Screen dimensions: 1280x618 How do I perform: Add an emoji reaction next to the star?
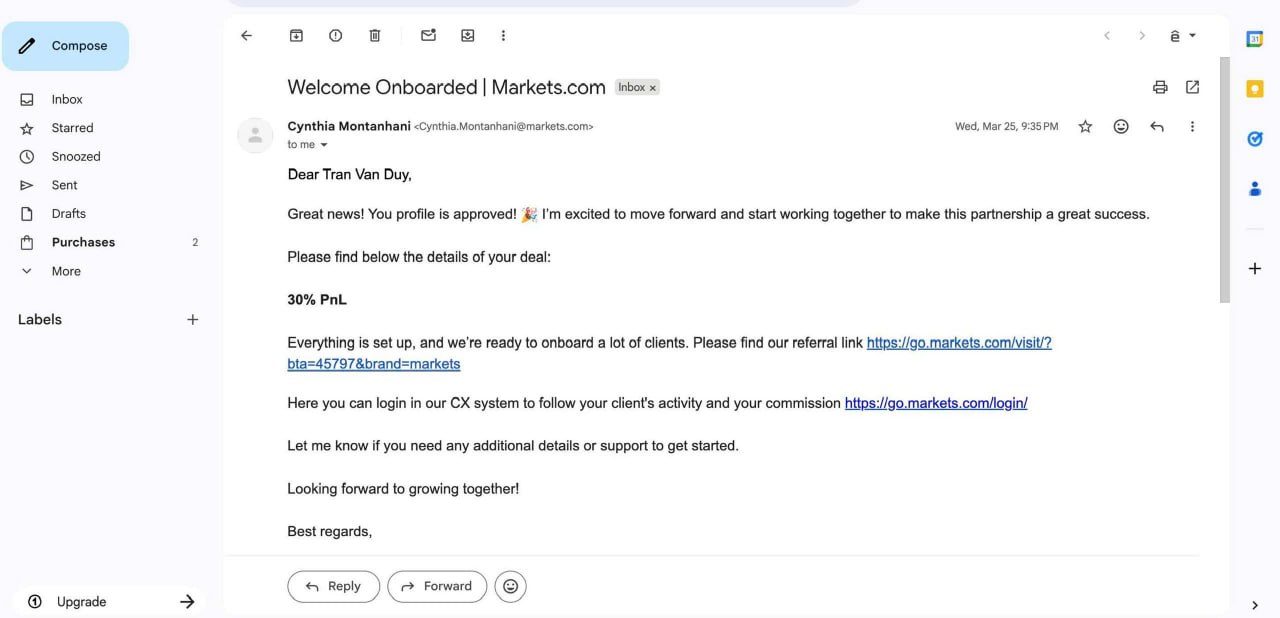[x=1121, y=127]
